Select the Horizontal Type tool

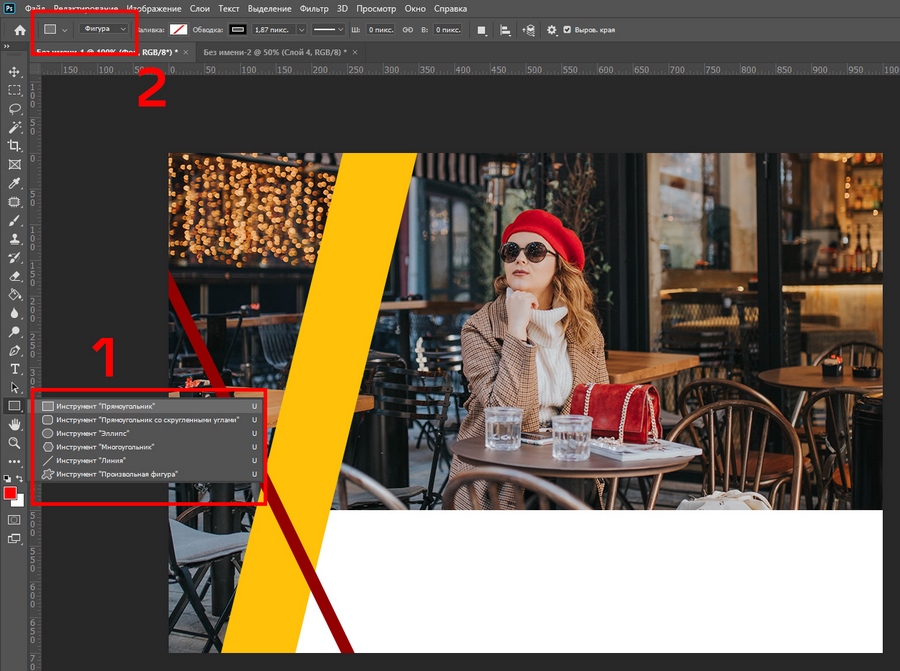click(14, 369)
